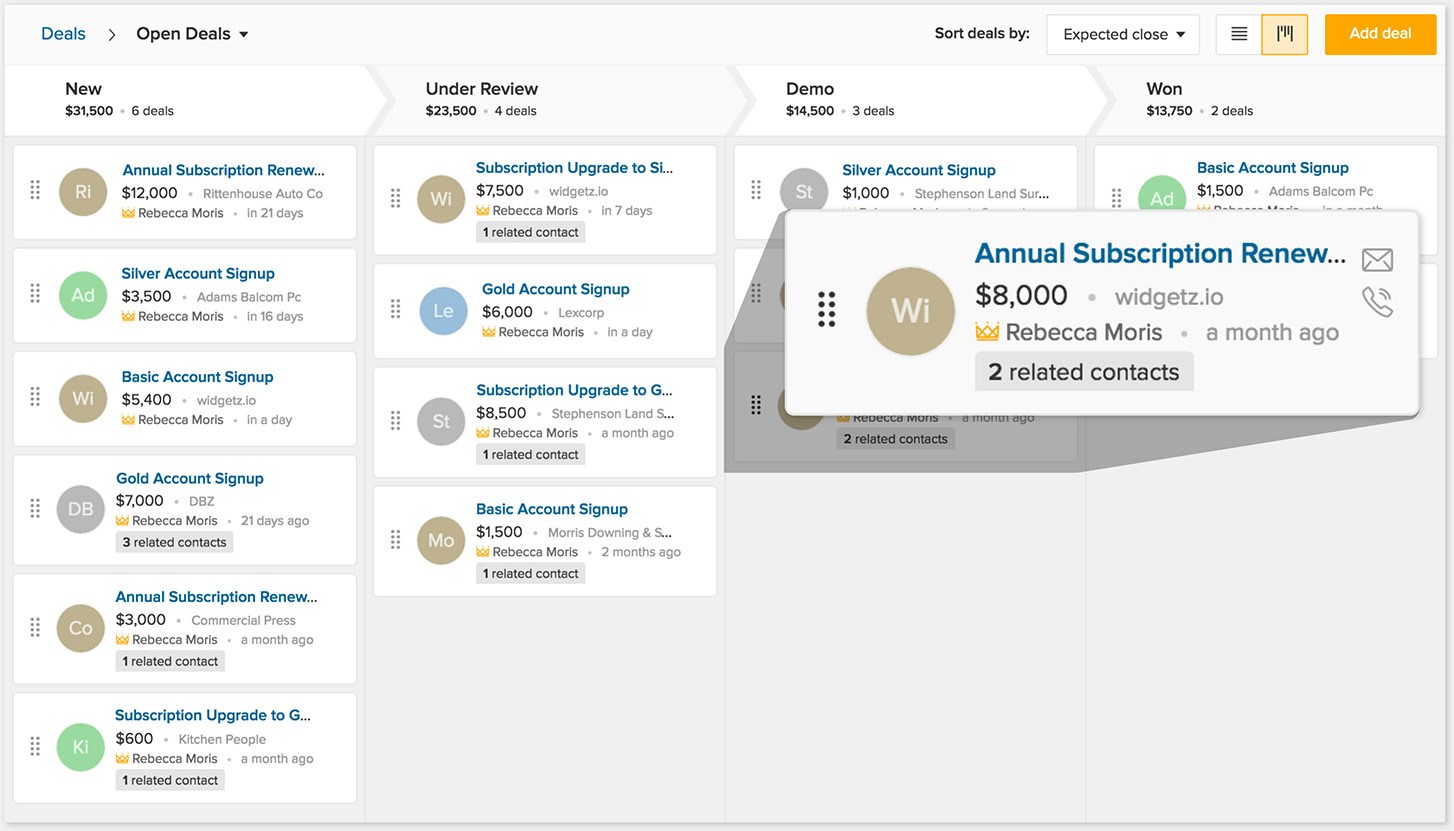Click drag handle on Morris Downing deal
1454x831 pixels.
coord(395,540)
